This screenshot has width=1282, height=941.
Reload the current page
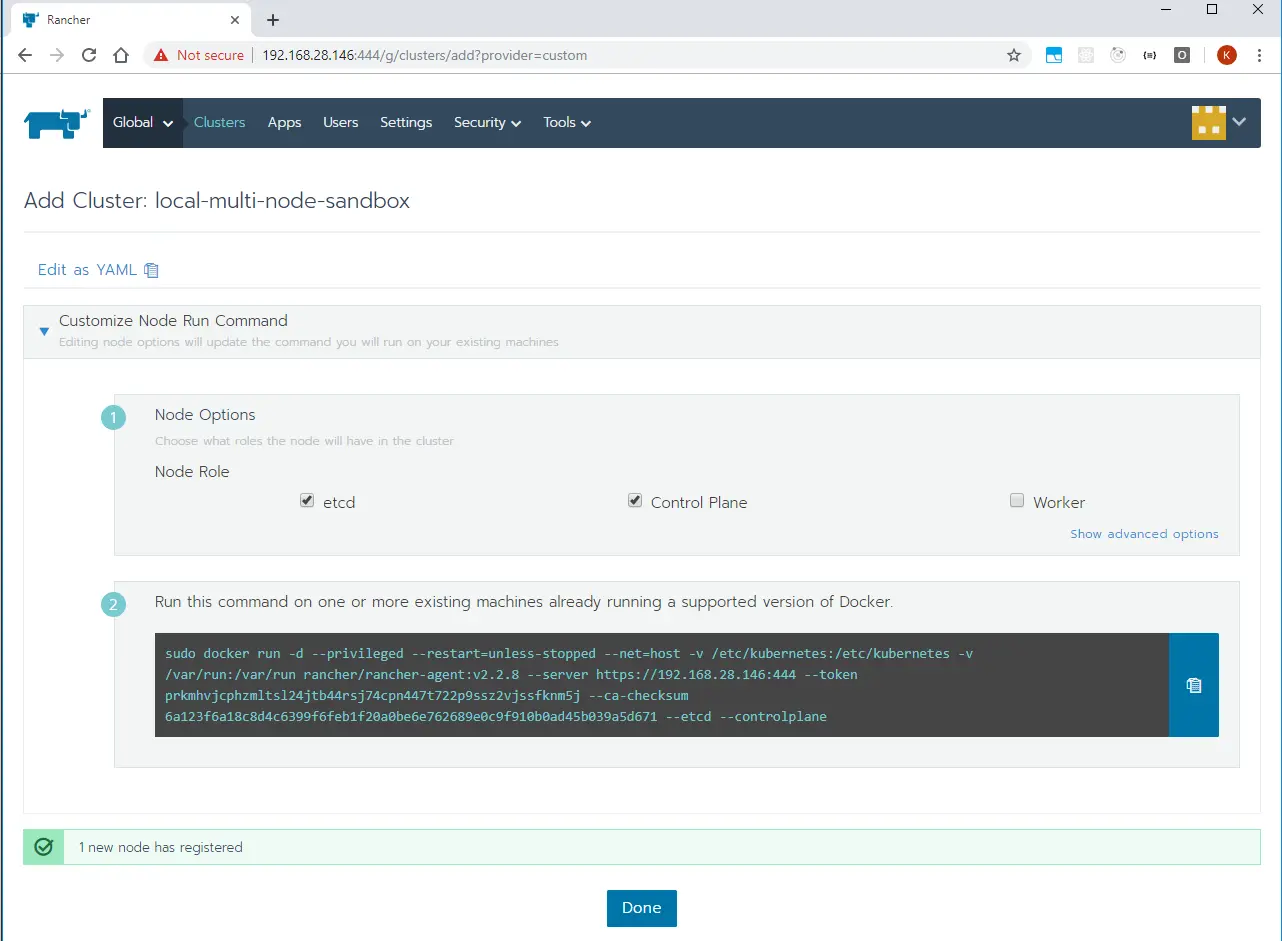tap(89, 55)
